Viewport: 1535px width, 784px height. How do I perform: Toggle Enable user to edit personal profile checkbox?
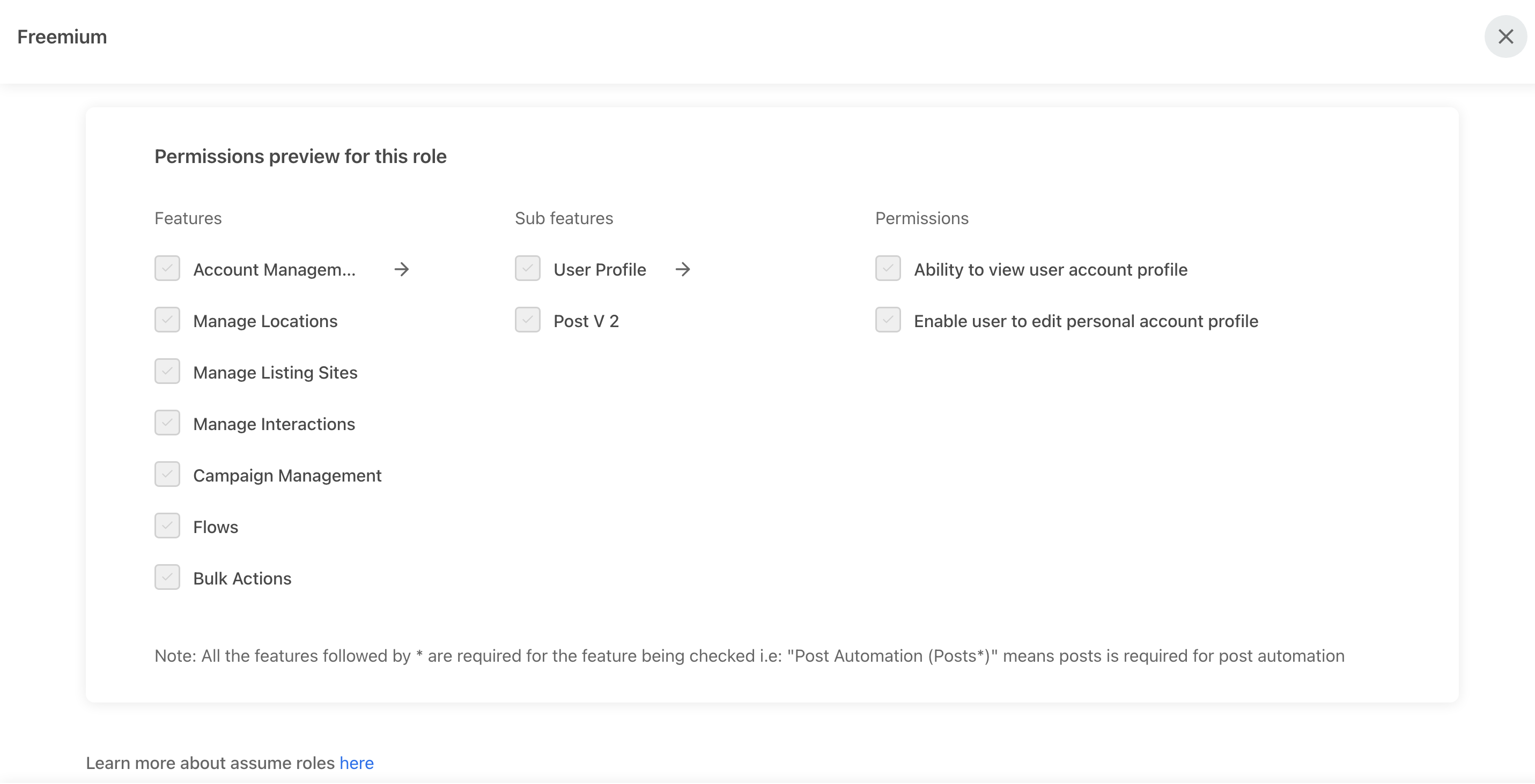click(x=888, y=320)
